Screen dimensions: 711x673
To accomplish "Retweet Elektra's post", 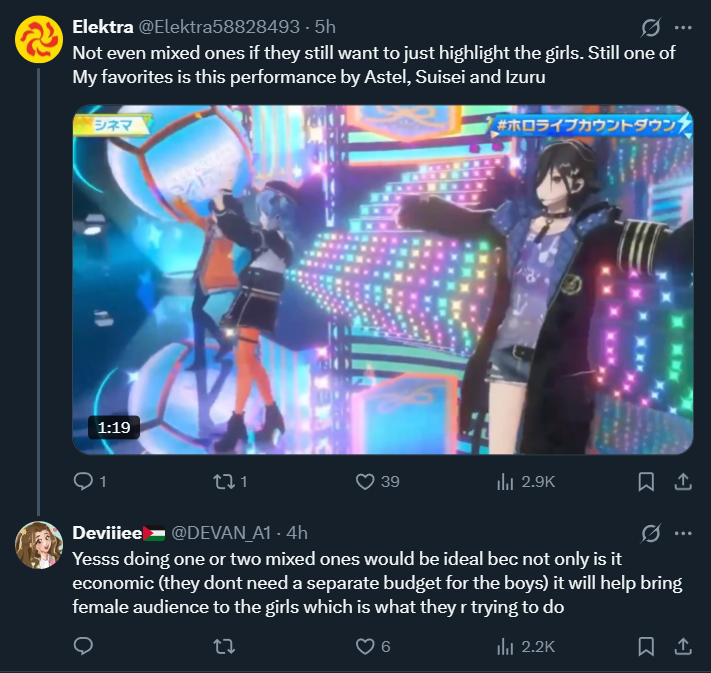I will click(x=230, y=481).
